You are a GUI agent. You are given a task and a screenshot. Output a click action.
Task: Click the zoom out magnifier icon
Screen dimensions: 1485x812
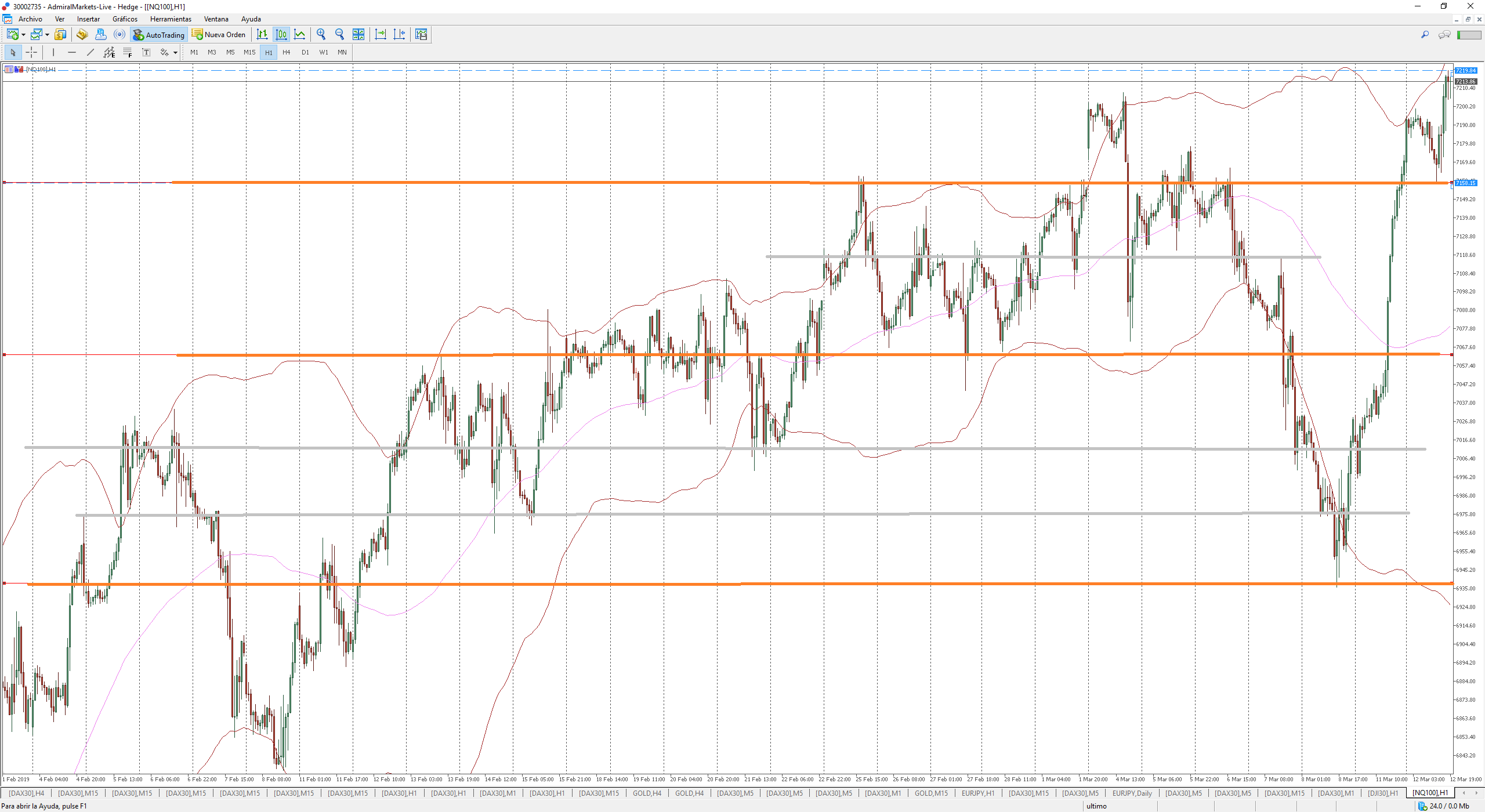coord(339,35)
